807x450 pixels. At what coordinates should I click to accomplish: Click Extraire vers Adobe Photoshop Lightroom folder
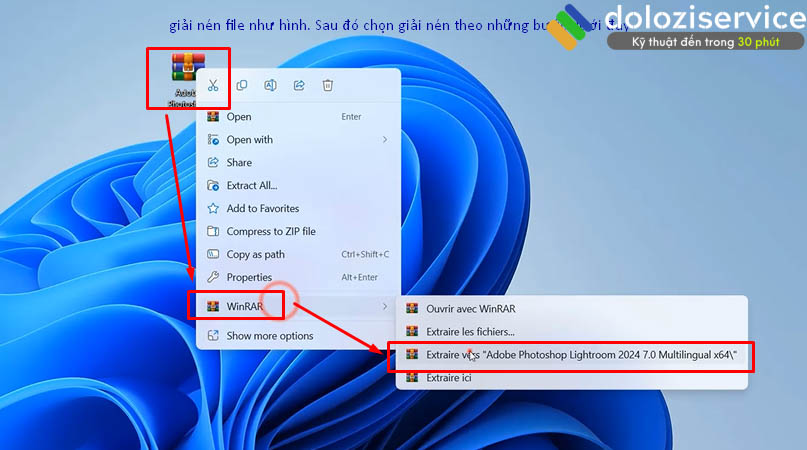click(571, 355)
